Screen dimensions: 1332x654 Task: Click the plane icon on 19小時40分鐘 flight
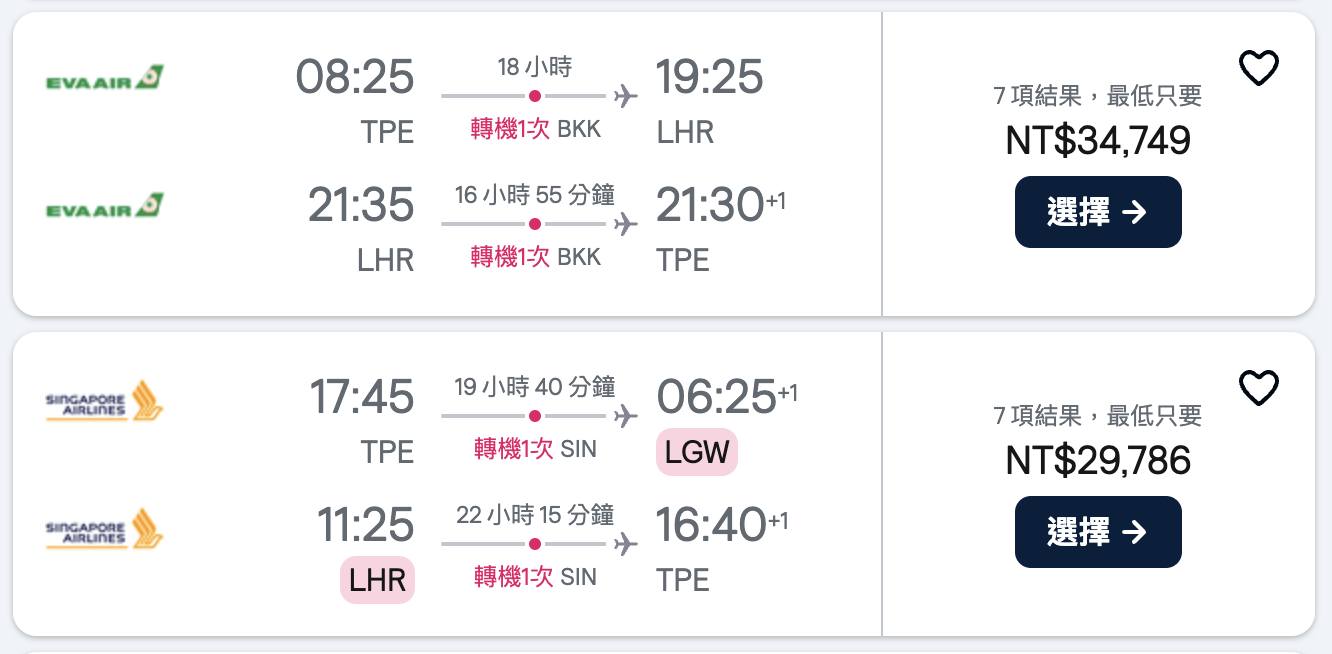626,416
